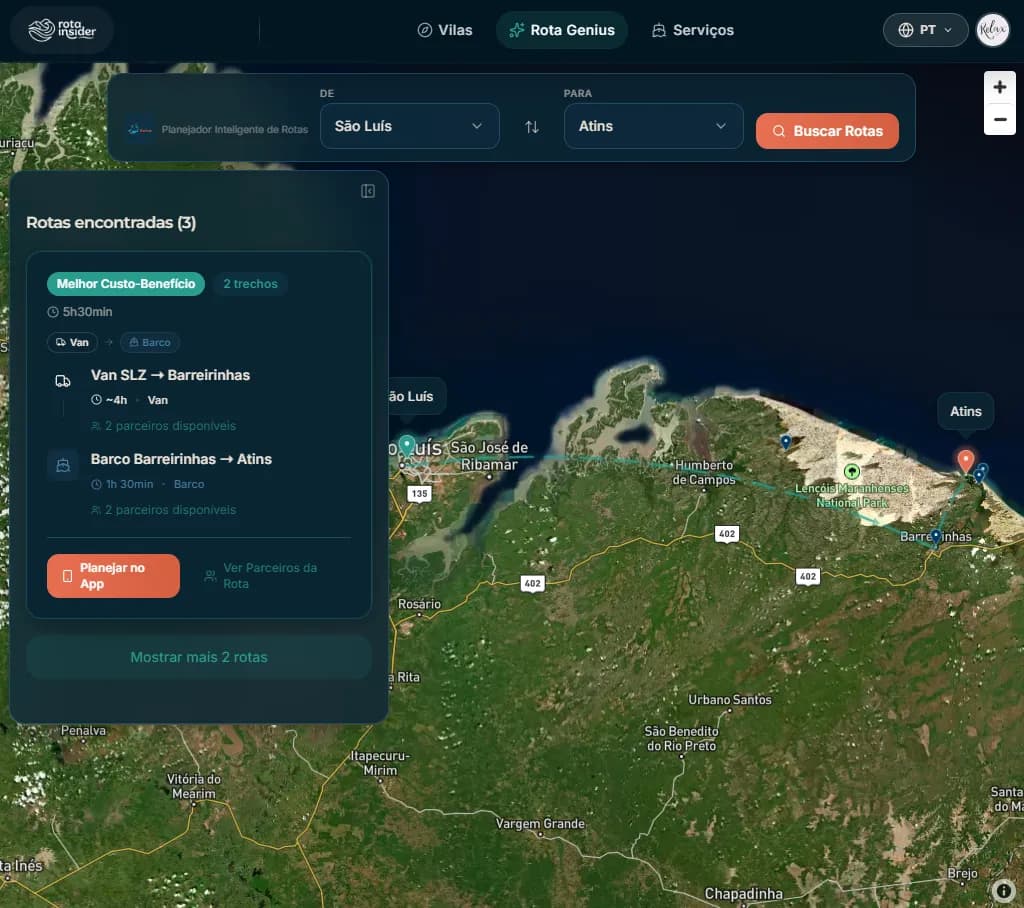Toggle the 2 trechos badge
1024x908 pixels.
pyautogui.click(x=250, y=284)
